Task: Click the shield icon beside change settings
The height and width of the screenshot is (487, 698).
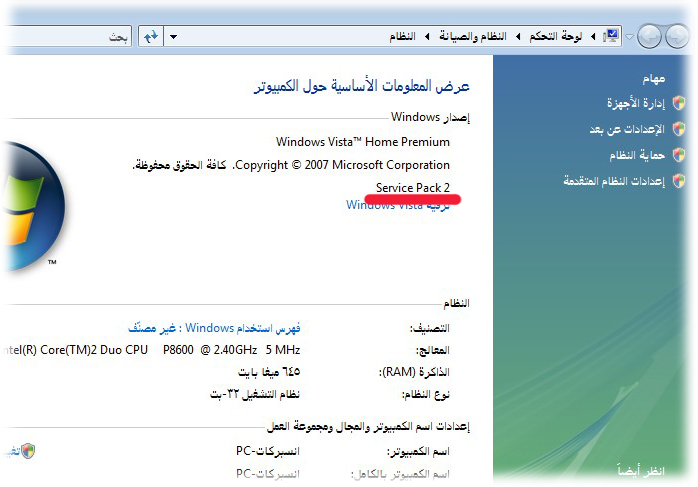Action: point(28,451)
